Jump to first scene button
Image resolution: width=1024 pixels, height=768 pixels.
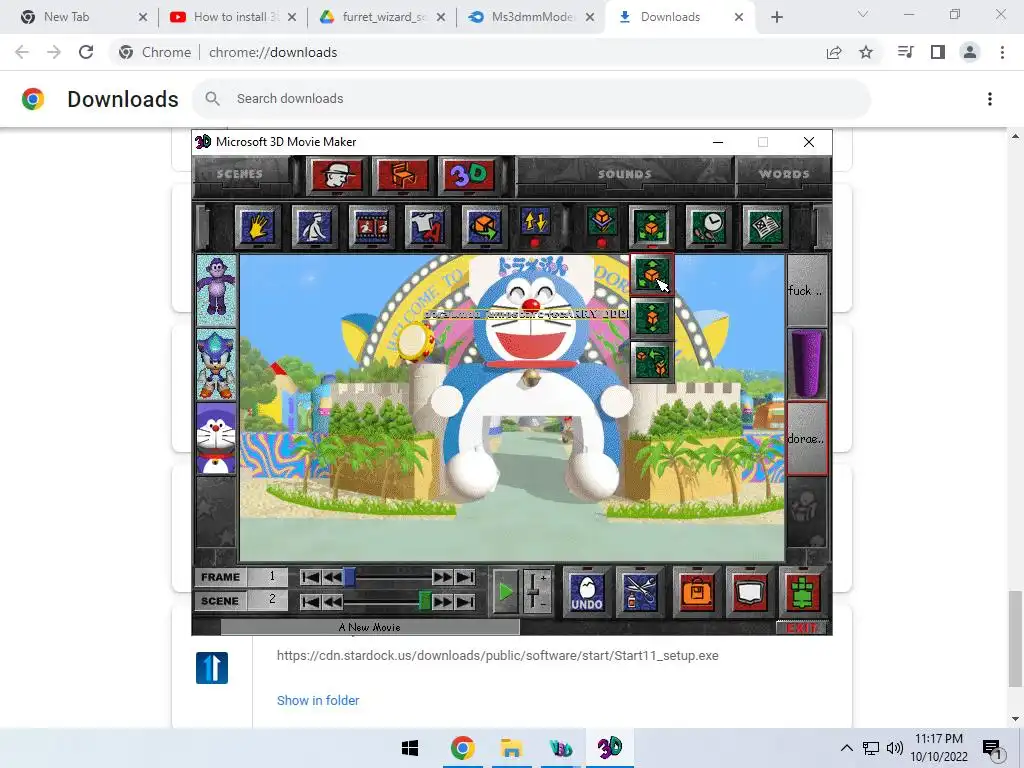(310, 601)
